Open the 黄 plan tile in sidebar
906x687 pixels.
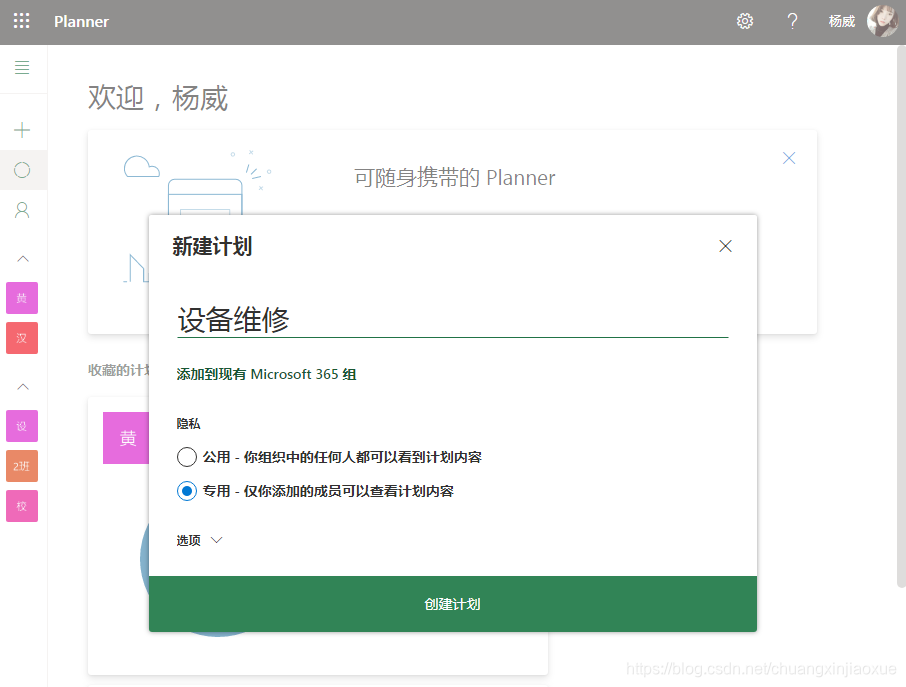pos(22,298)
